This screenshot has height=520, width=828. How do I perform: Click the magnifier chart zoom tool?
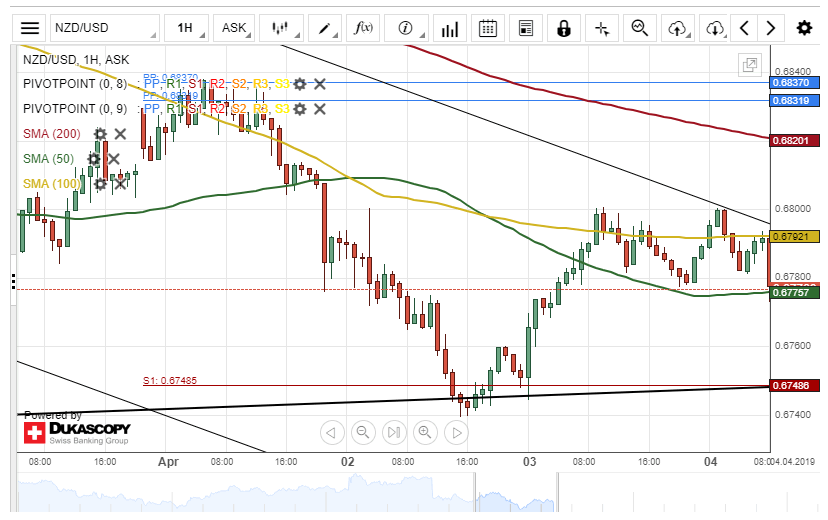click(x=639, y=28)
